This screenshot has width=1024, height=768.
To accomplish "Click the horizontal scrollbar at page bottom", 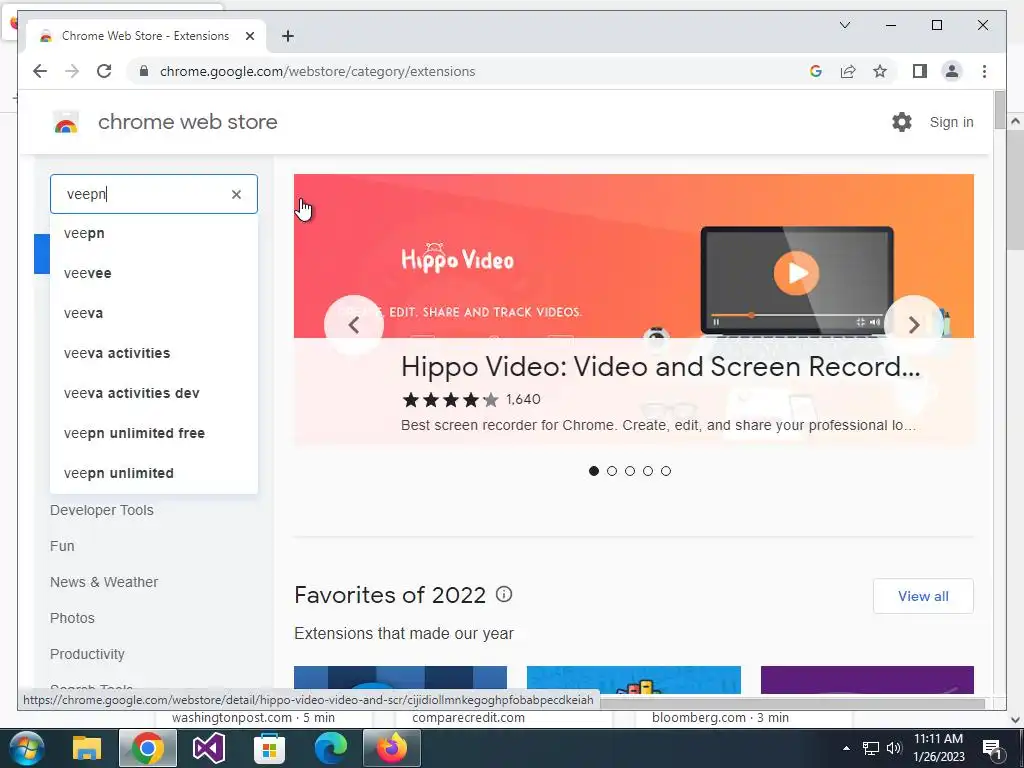I will 792,703.
